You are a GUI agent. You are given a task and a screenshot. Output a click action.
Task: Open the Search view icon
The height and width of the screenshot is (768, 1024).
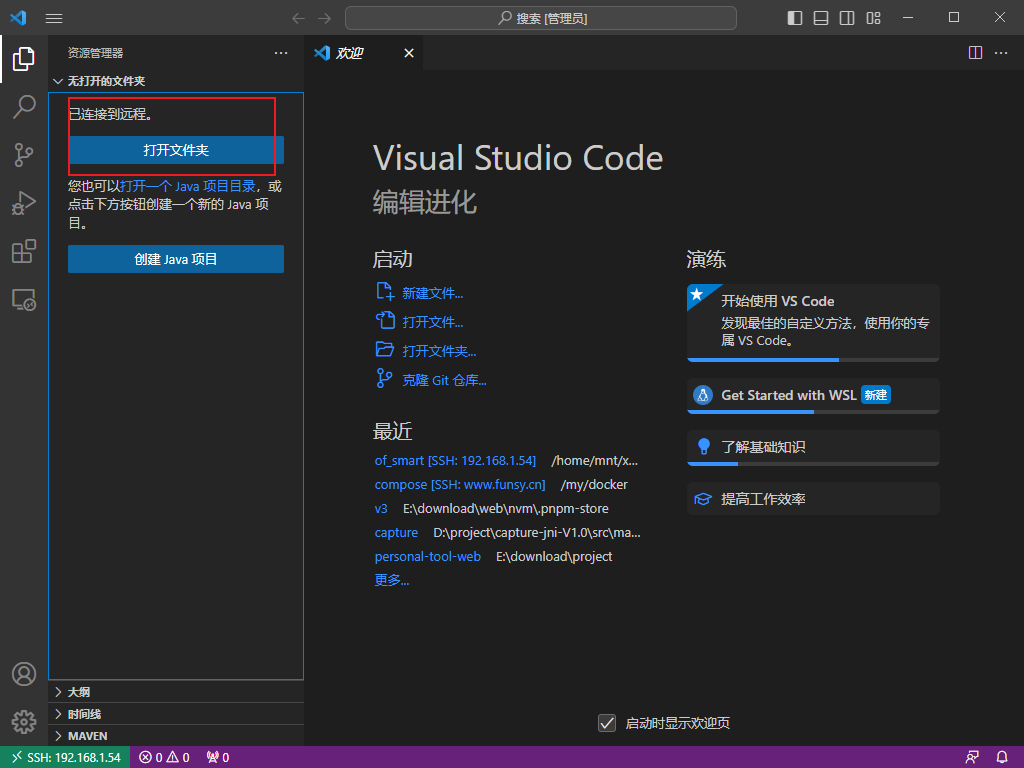click(x=24, y=106)
